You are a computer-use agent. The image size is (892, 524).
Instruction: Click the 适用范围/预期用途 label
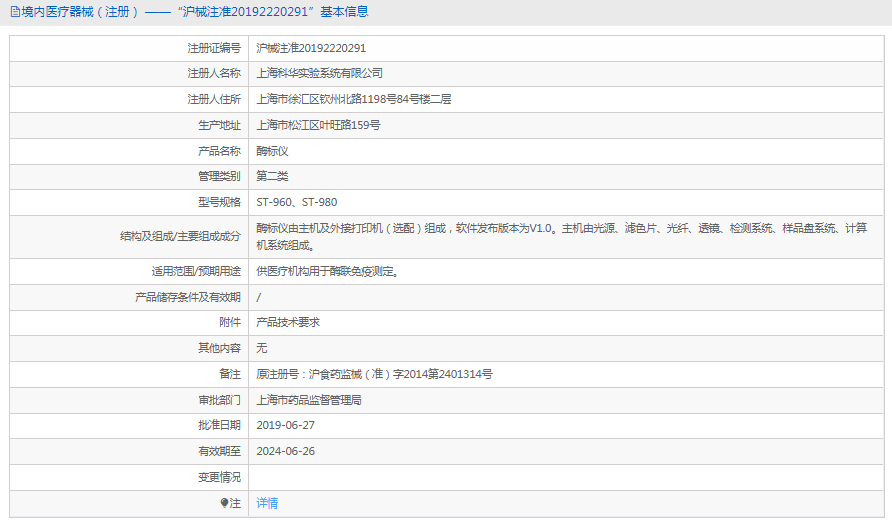tap(196, 272)
